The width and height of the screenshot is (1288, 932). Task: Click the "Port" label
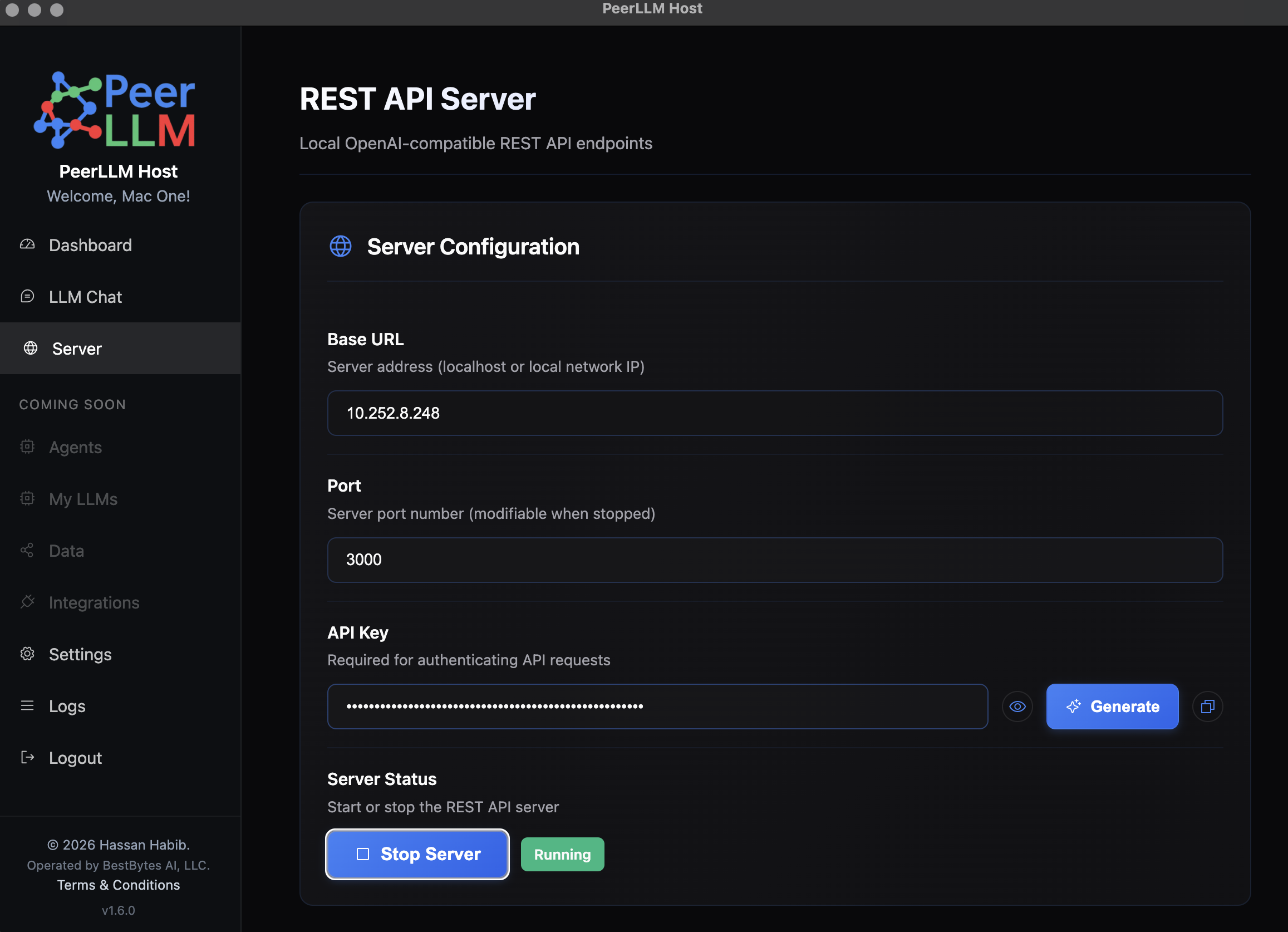pyautogui.click(x=344, y=485)
